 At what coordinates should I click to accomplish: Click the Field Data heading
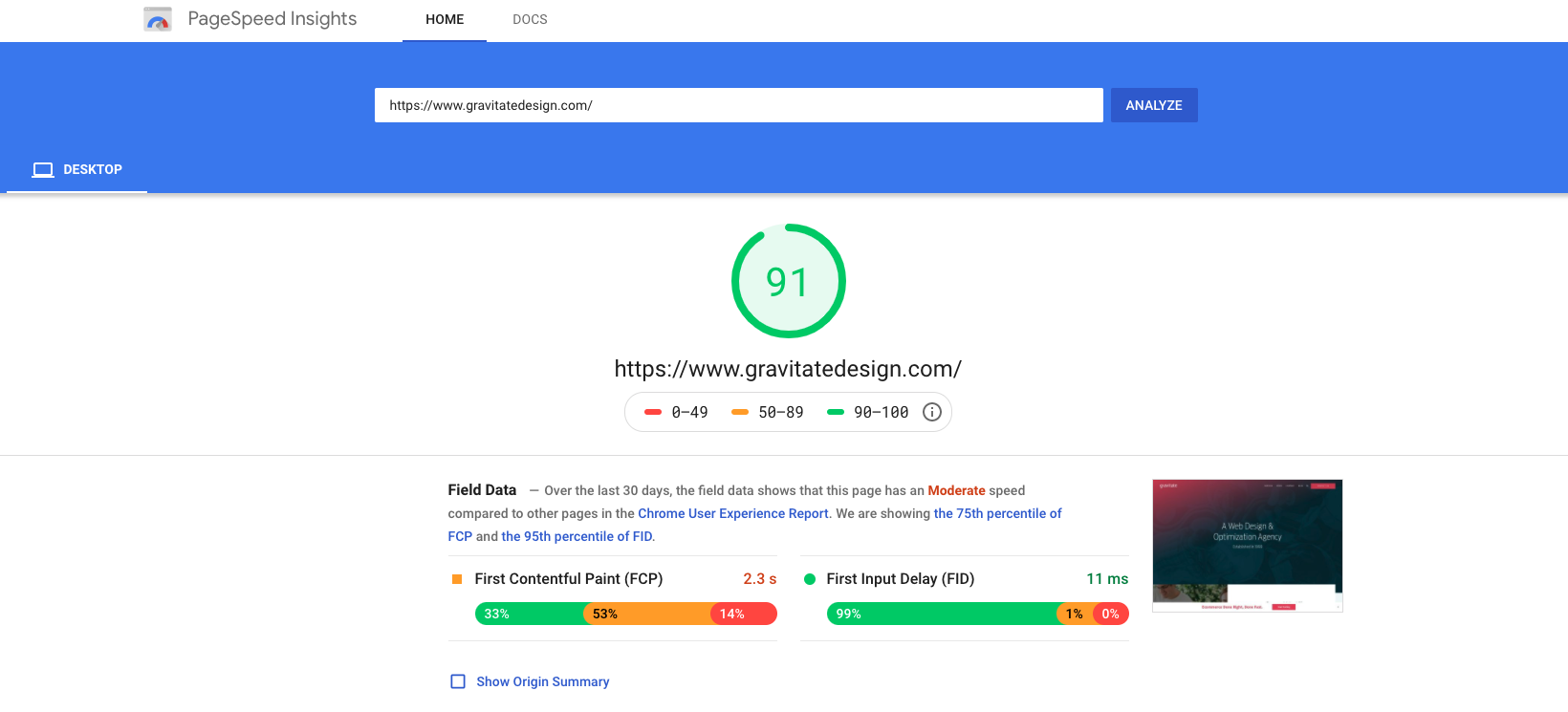pyautogui.click(x=482, y=490)
